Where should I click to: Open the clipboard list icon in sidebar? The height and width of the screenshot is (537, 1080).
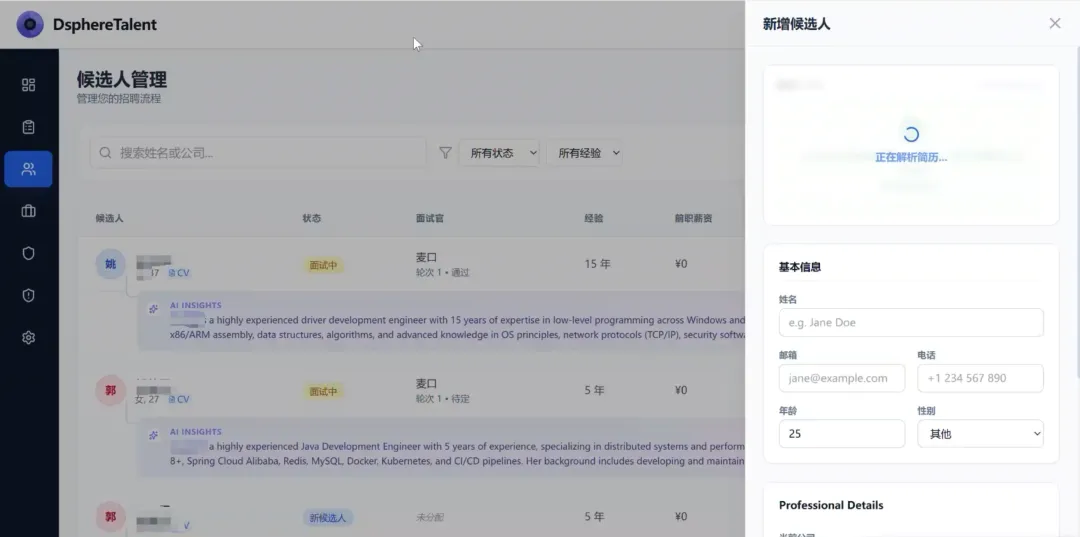28,127
